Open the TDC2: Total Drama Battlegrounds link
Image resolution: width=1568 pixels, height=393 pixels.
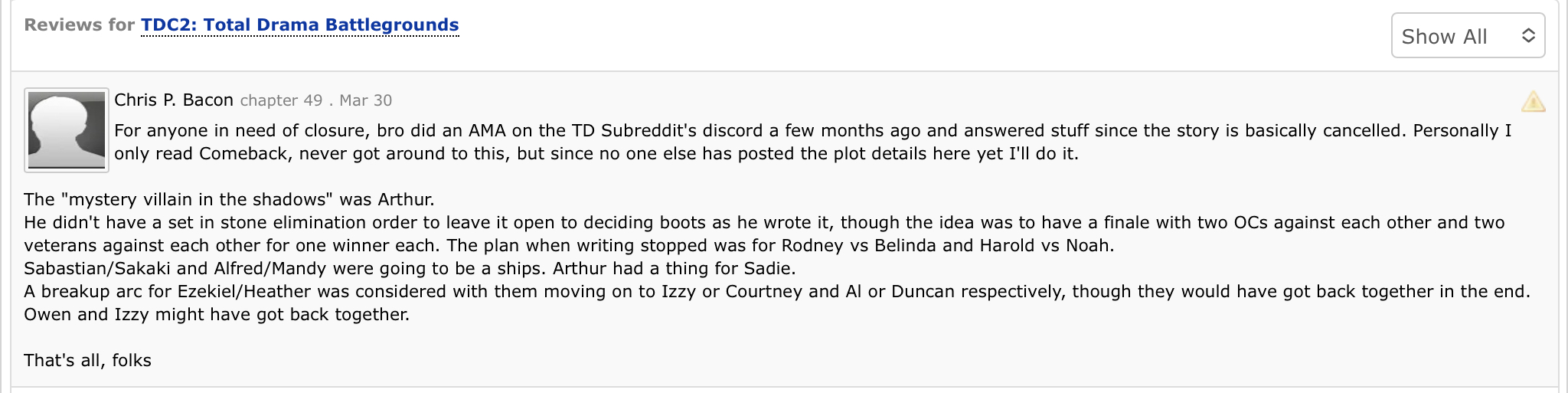tap(299, 25)
